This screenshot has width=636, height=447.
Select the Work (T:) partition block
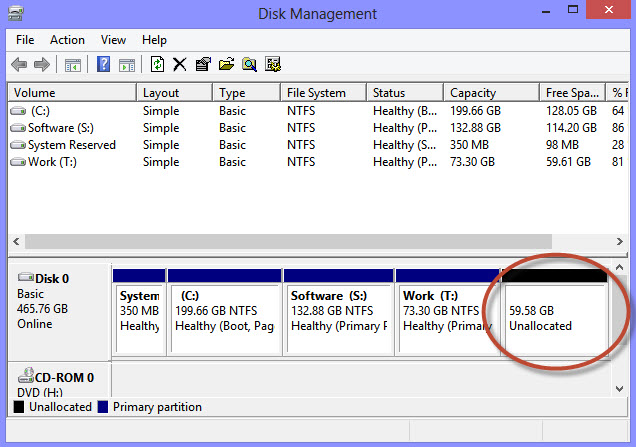click(448, 312)
